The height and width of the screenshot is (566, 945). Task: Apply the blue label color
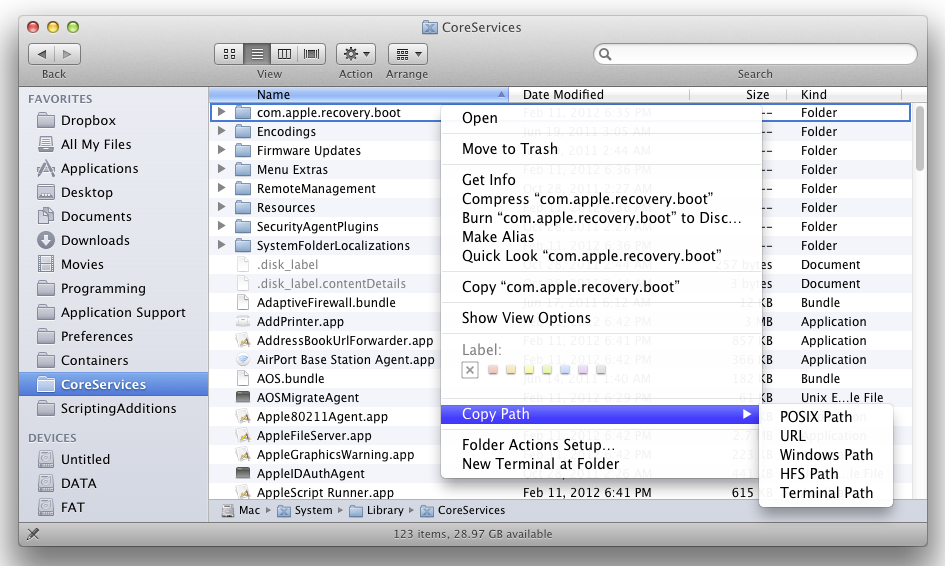click(x=565, y=369)
